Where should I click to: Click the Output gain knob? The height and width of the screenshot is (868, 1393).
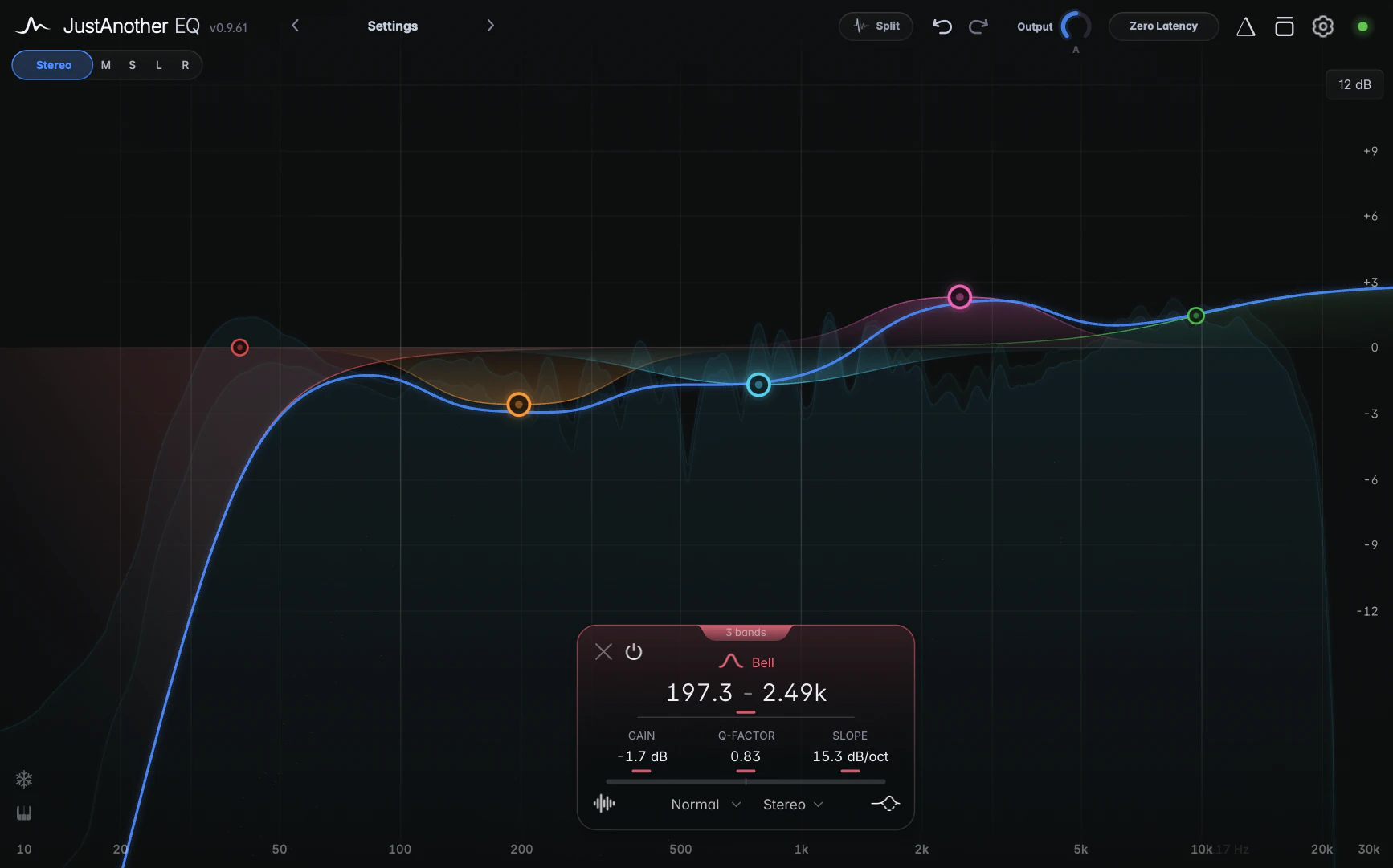(1076, 26)
